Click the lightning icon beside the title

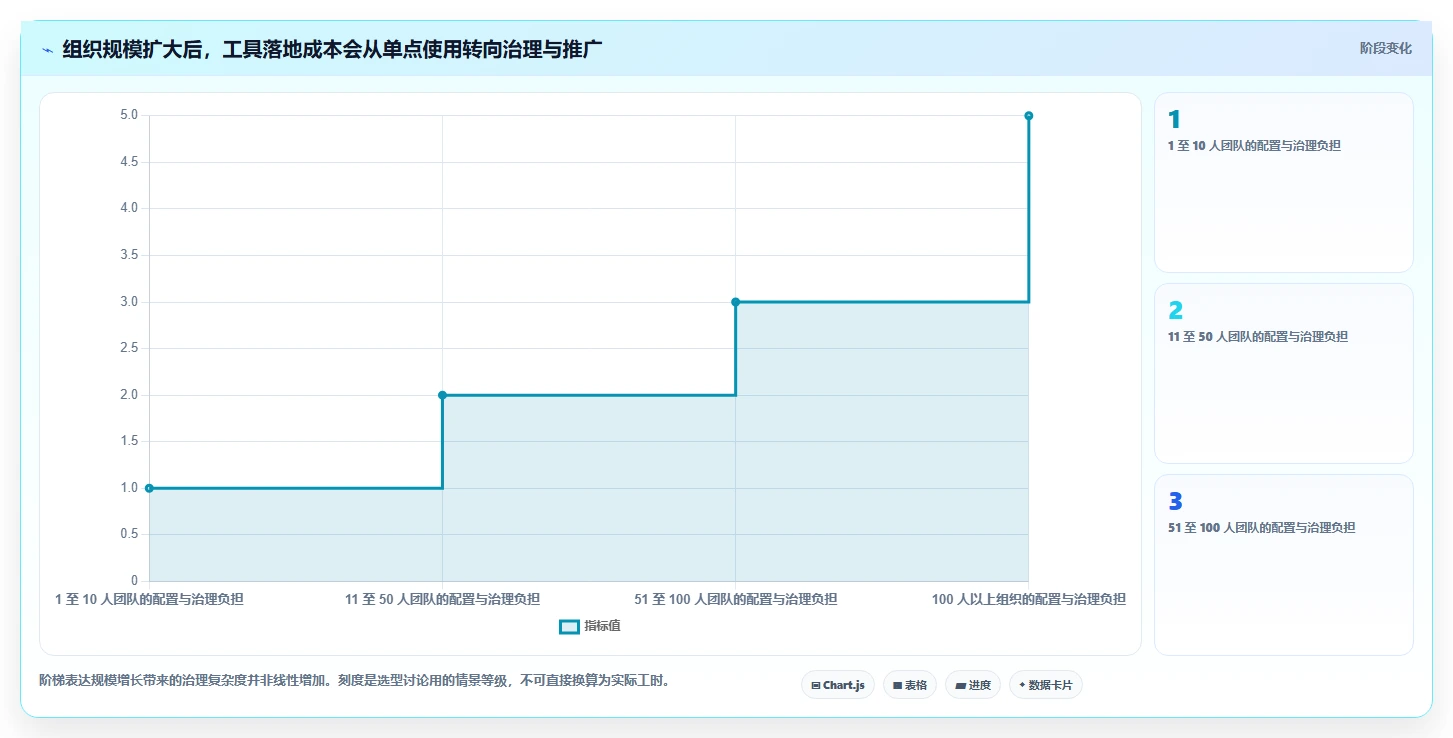pos(48,49)
